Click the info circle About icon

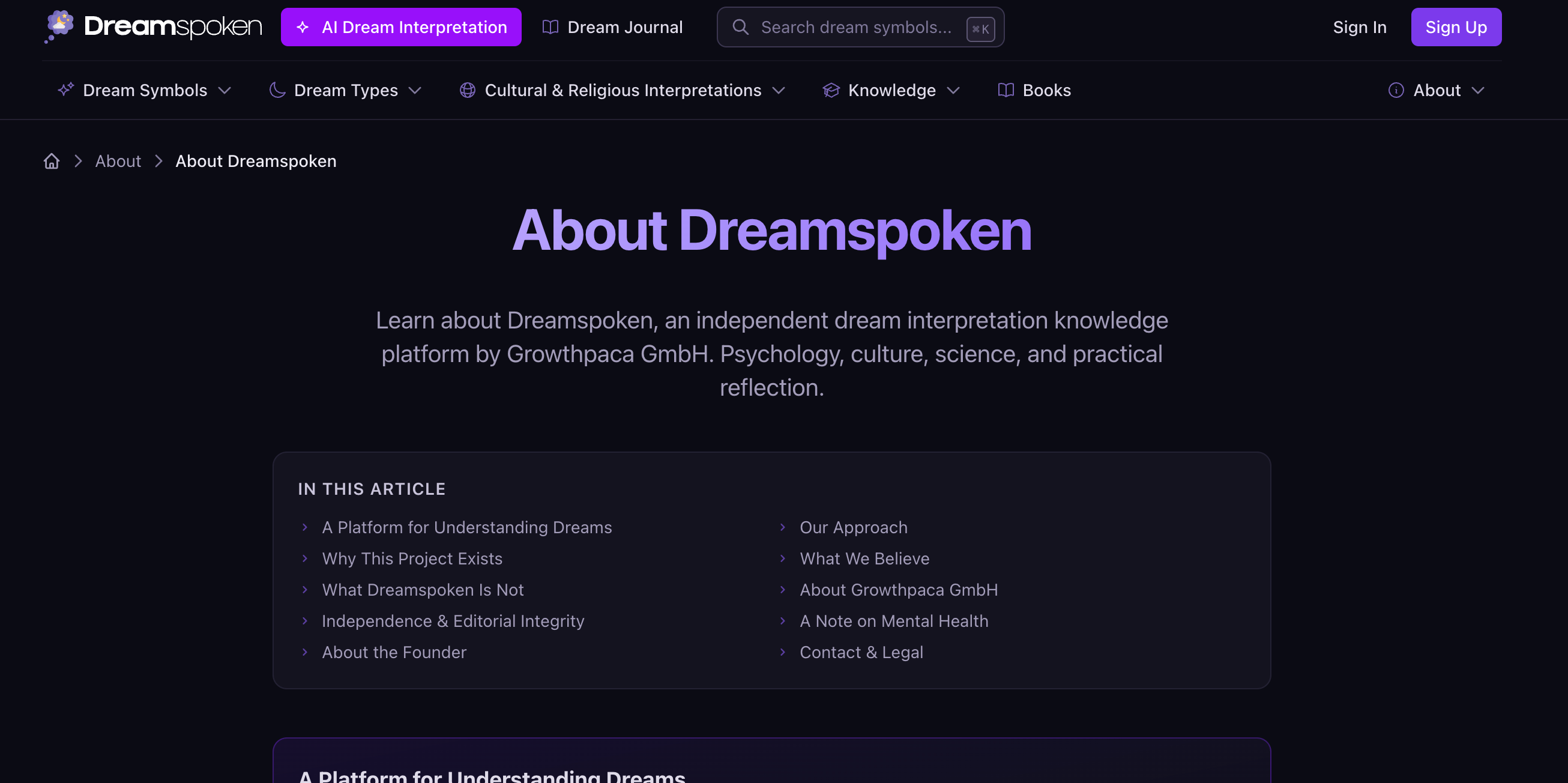pyautogui.click(x=1396, y=90)
